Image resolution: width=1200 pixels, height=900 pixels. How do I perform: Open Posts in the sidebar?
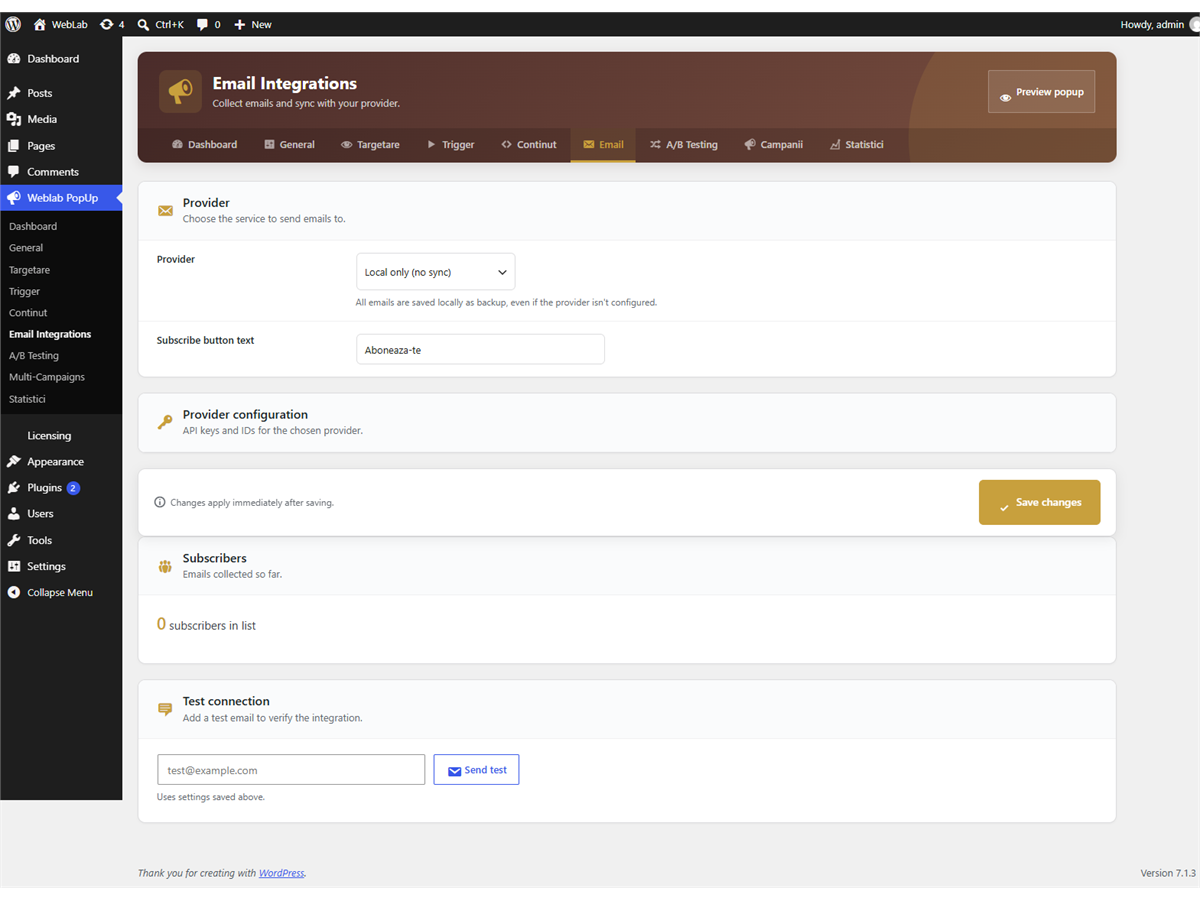point(61,93)
